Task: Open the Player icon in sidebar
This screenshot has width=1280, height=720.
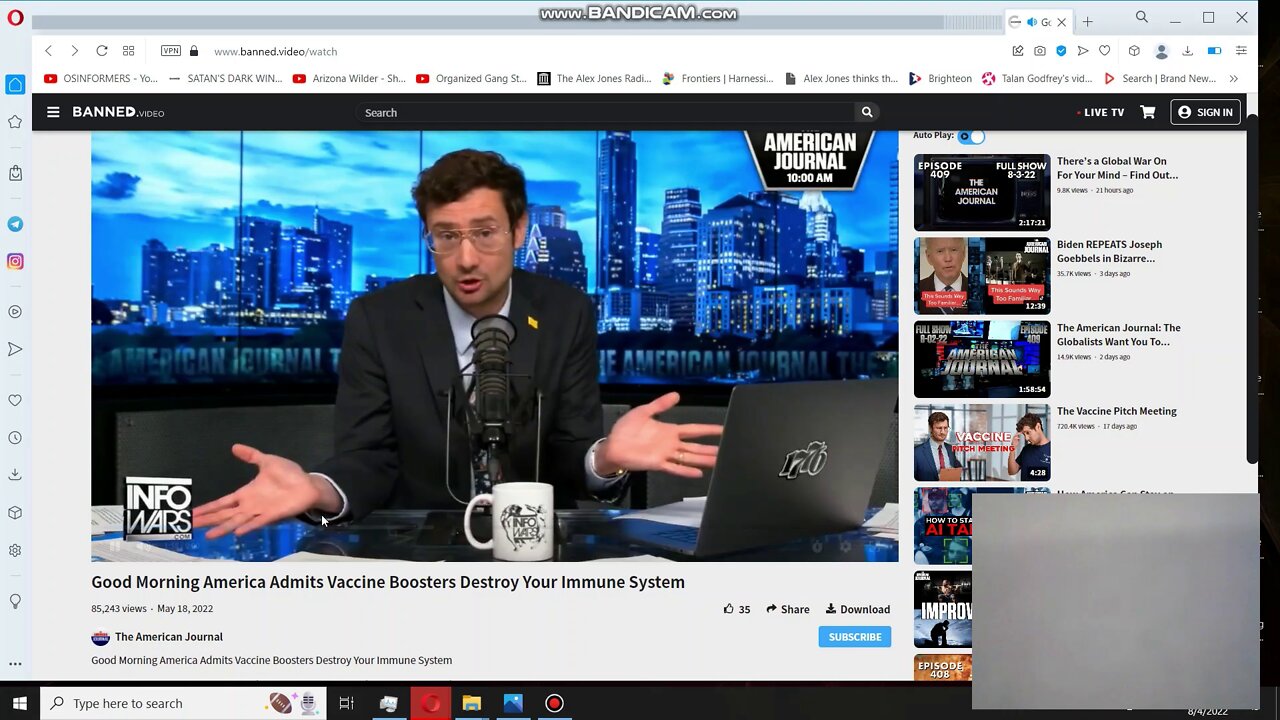Action: (x=15, y=312)
